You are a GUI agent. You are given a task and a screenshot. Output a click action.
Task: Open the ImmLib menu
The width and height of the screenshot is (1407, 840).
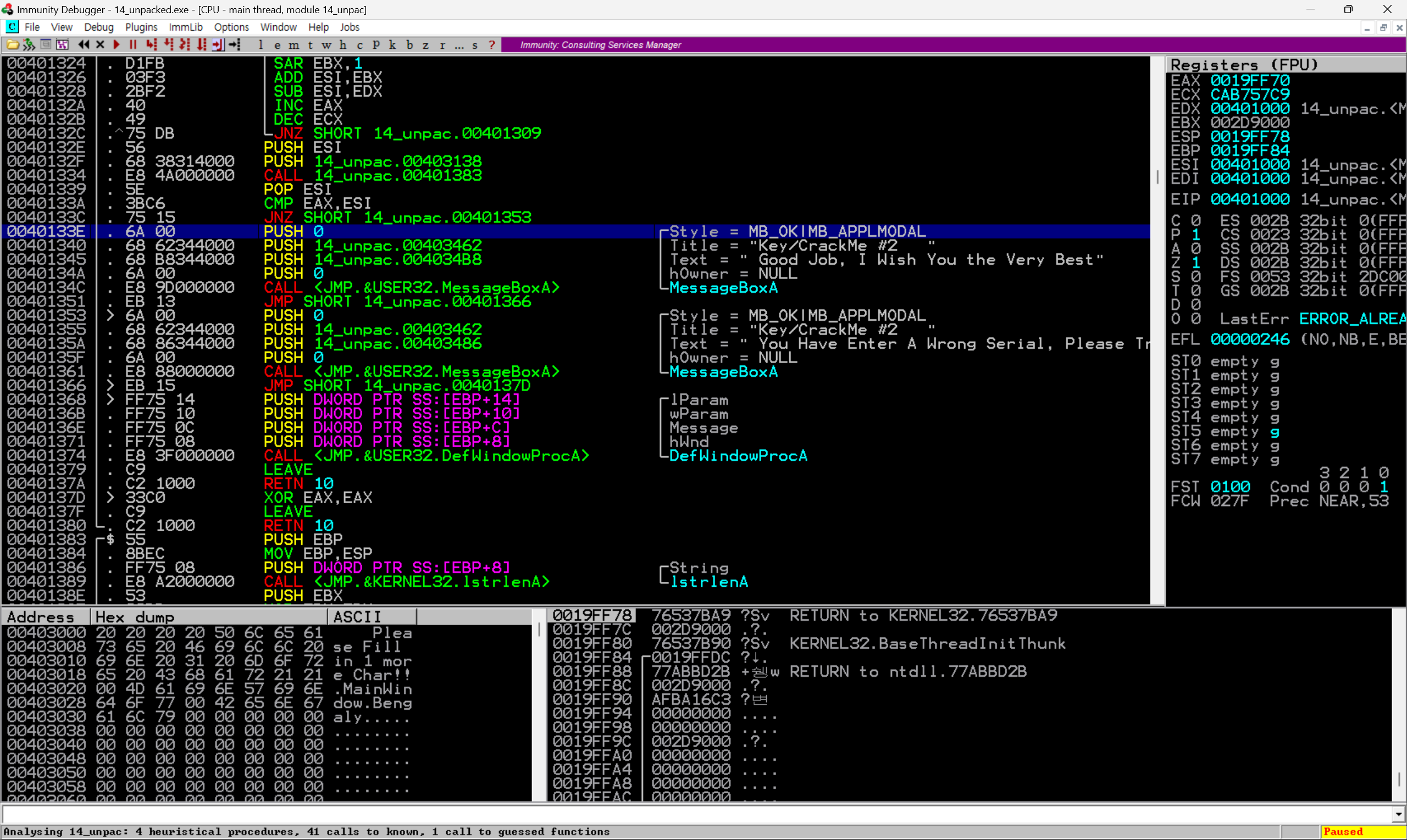(186, 27)
